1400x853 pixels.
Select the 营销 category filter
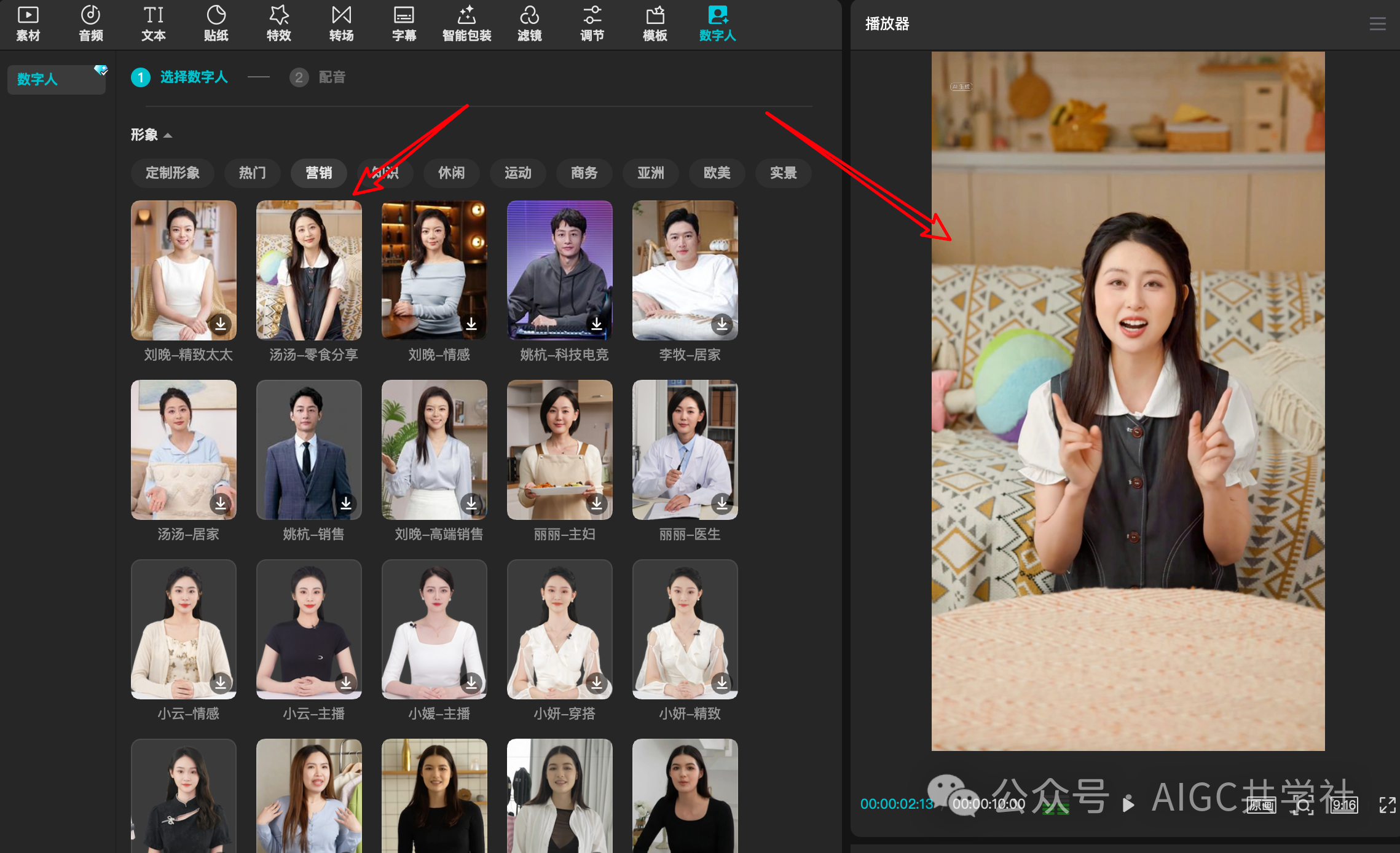coord(318,173)
